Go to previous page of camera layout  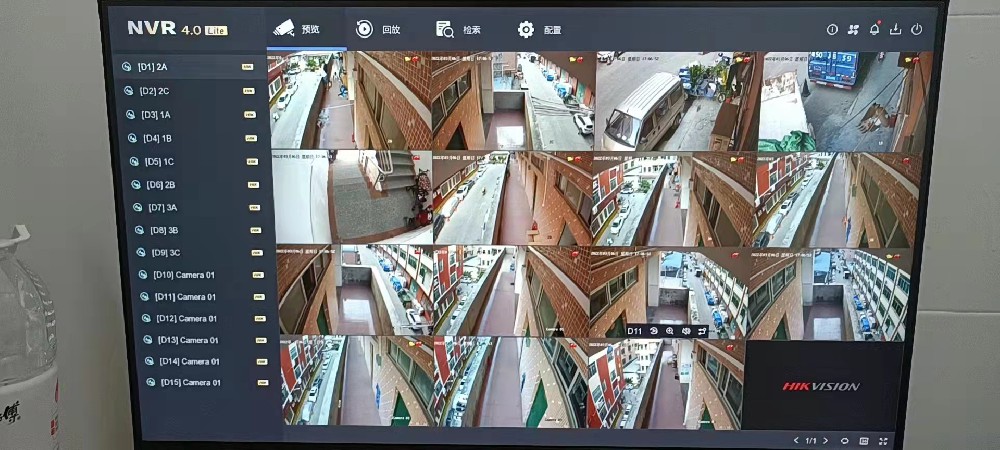796,440
